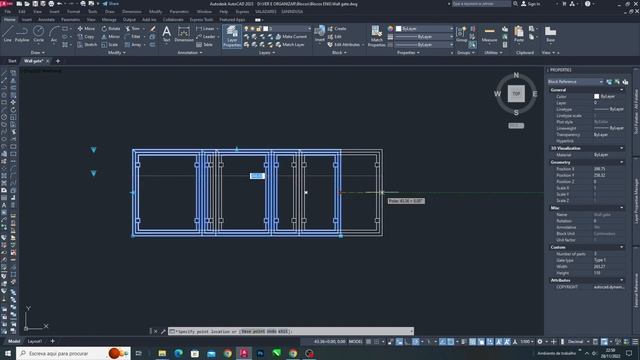
Task: Toggle the layer freeze sun icon
Action: 253,29
